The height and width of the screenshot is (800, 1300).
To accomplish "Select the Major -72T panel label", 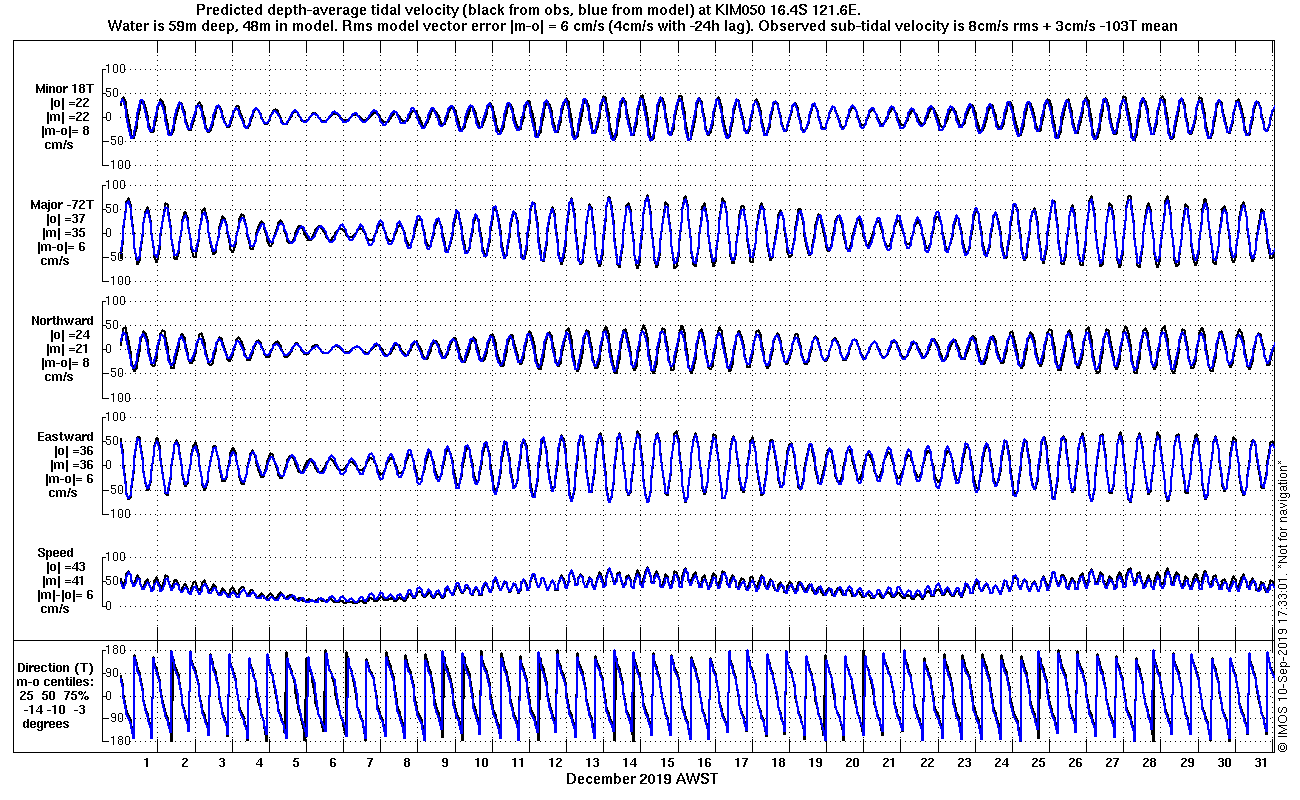I will [62, 205].
